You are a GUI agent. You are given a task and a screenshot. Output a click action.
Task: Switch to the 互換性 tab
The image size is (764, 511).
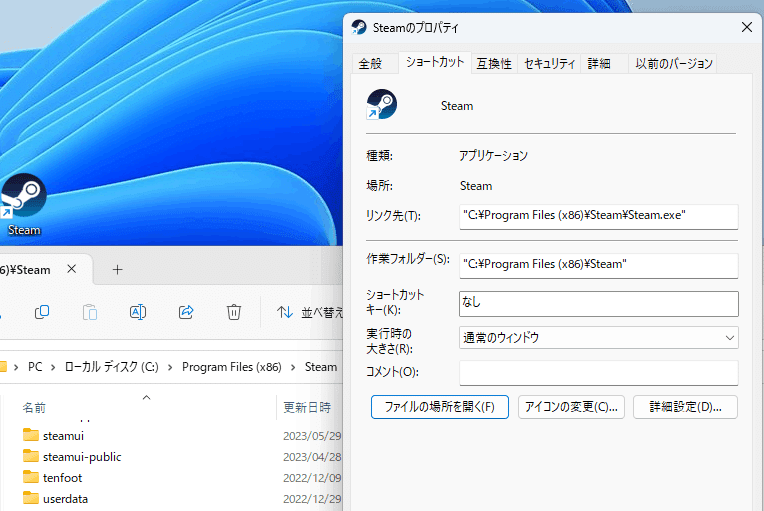[494, 64]
